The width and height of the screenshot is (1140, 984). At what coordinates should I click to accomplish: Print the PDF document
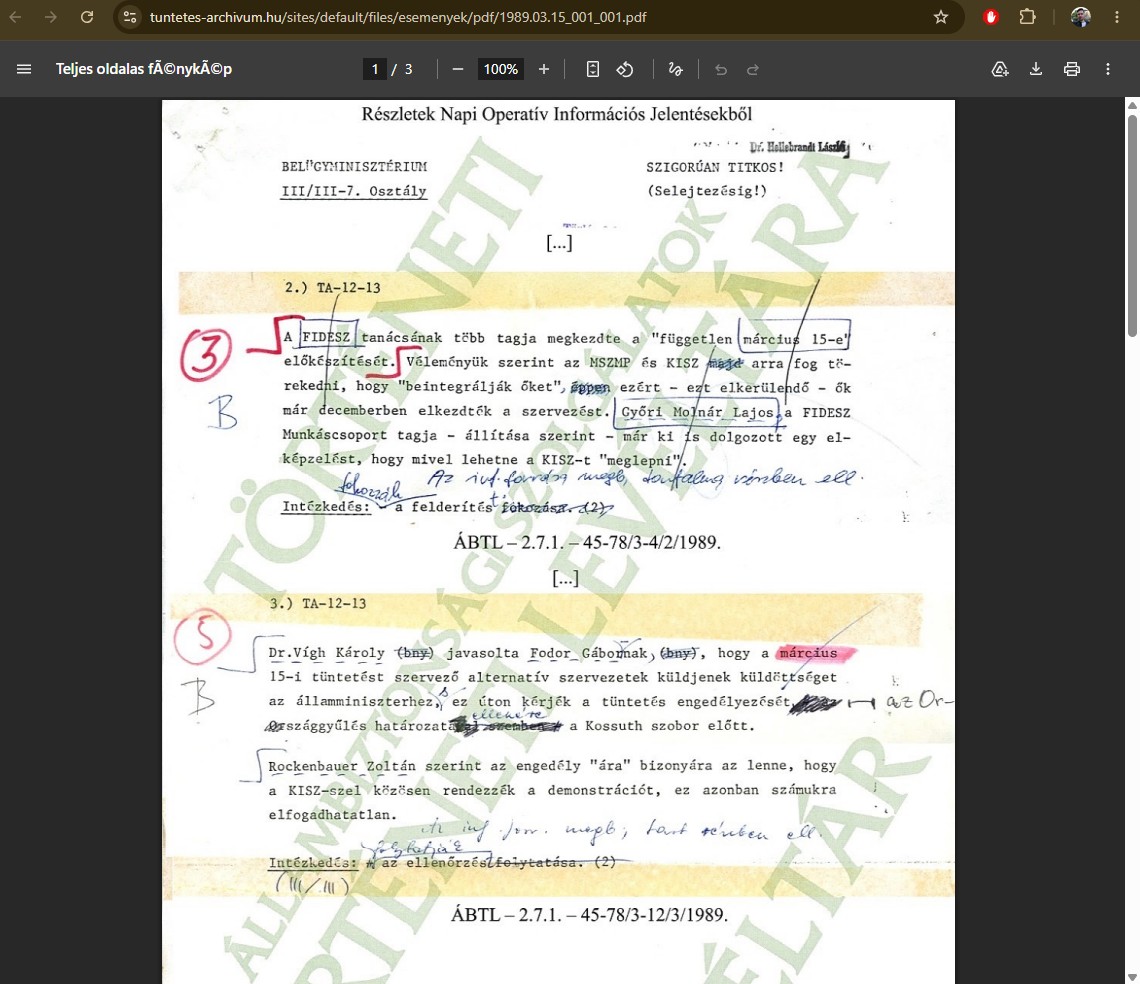point(1072,69)
